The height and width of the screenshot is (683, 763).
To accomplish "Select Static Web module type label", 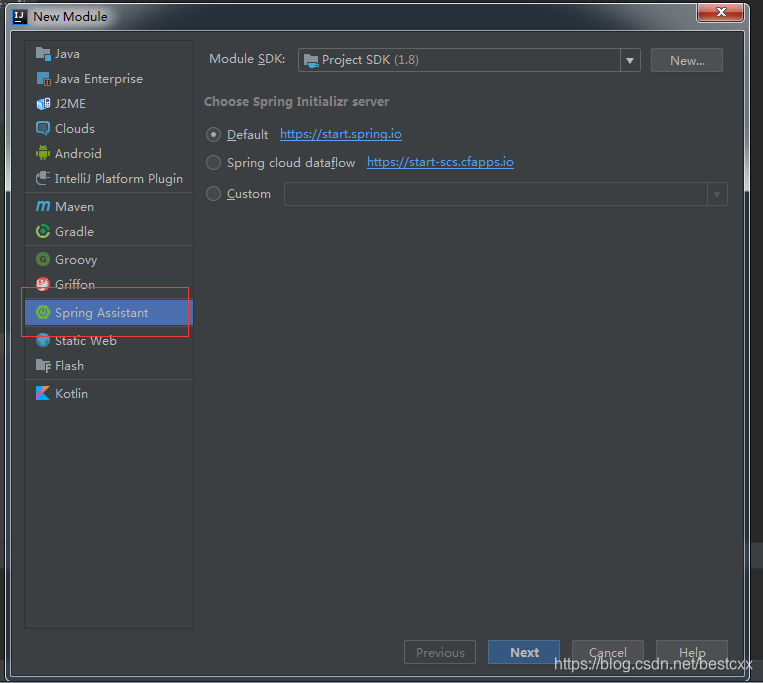I will point(86,341).
